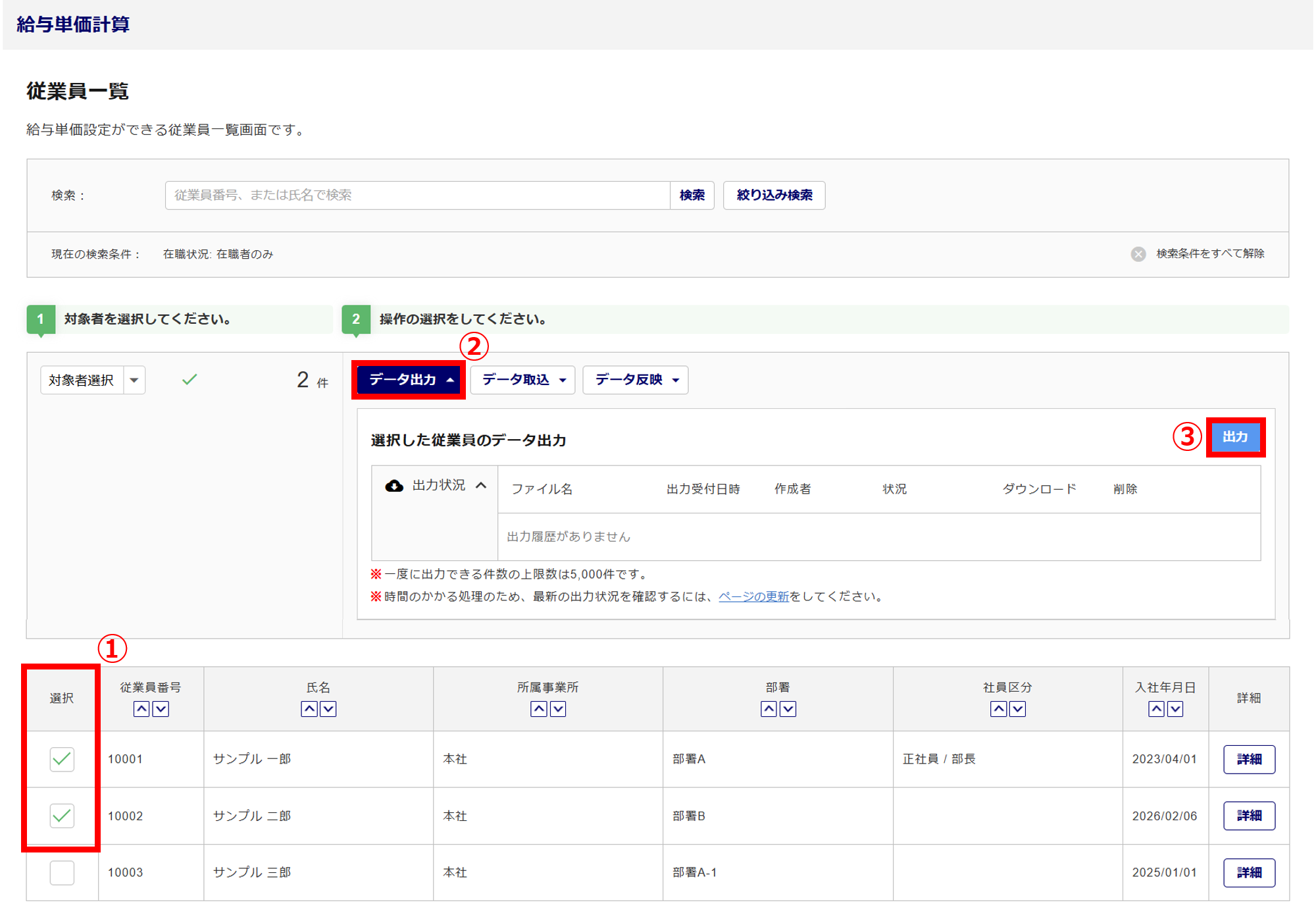Check employee 10003 selection checkbox
The width and height of the screenshot is (1316, 917).
tap(62, 872)
